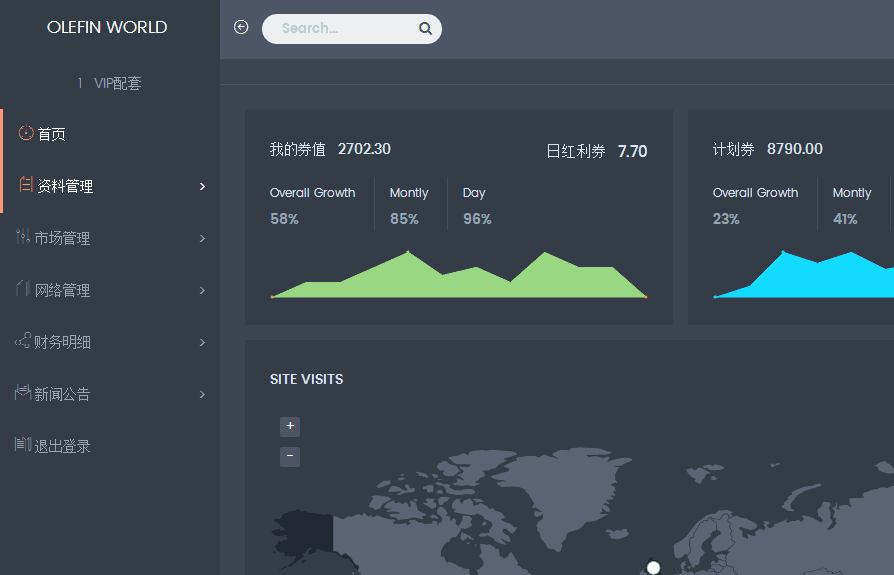894x575 pixels.
Task: Click the 资料管理 clipboard icon
Action: pyautogui.click(x=26, y=184)
